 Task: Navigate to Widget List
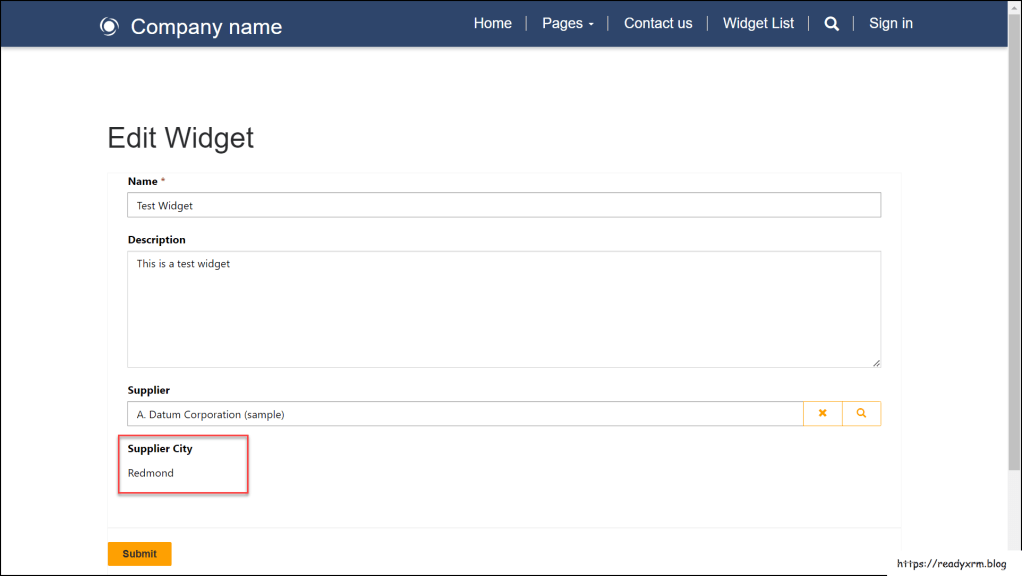(x=758, y=24)
